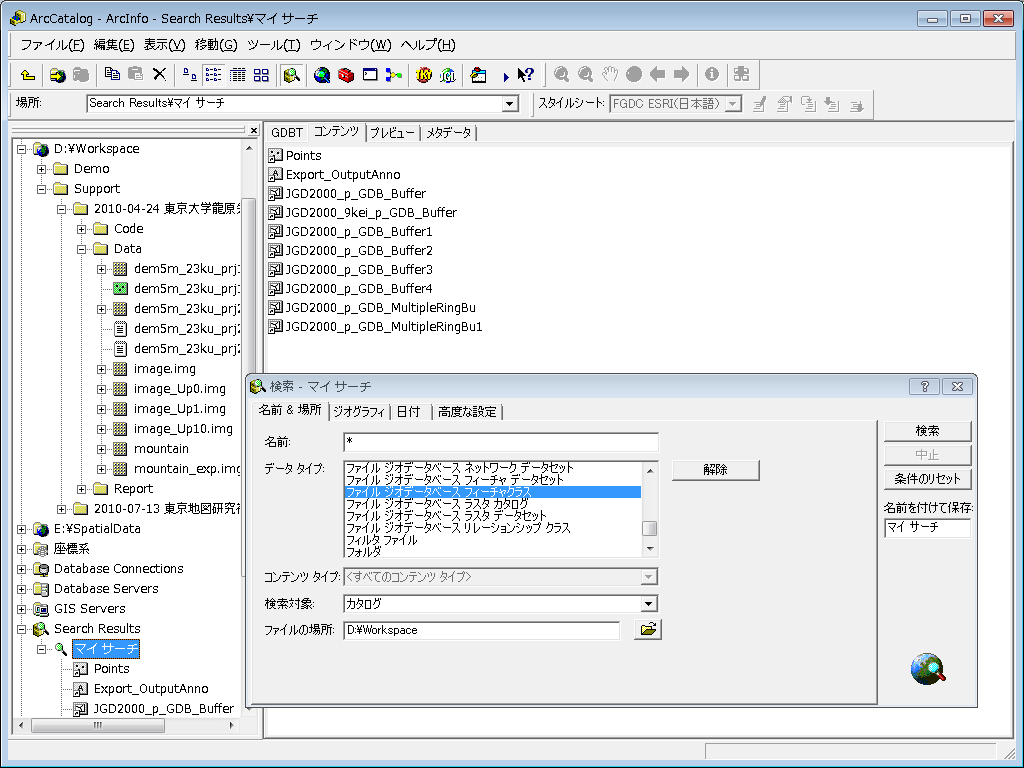Show the Command Line window icon
Viewport: 1024px width, 768px height.
coord(370,74)
